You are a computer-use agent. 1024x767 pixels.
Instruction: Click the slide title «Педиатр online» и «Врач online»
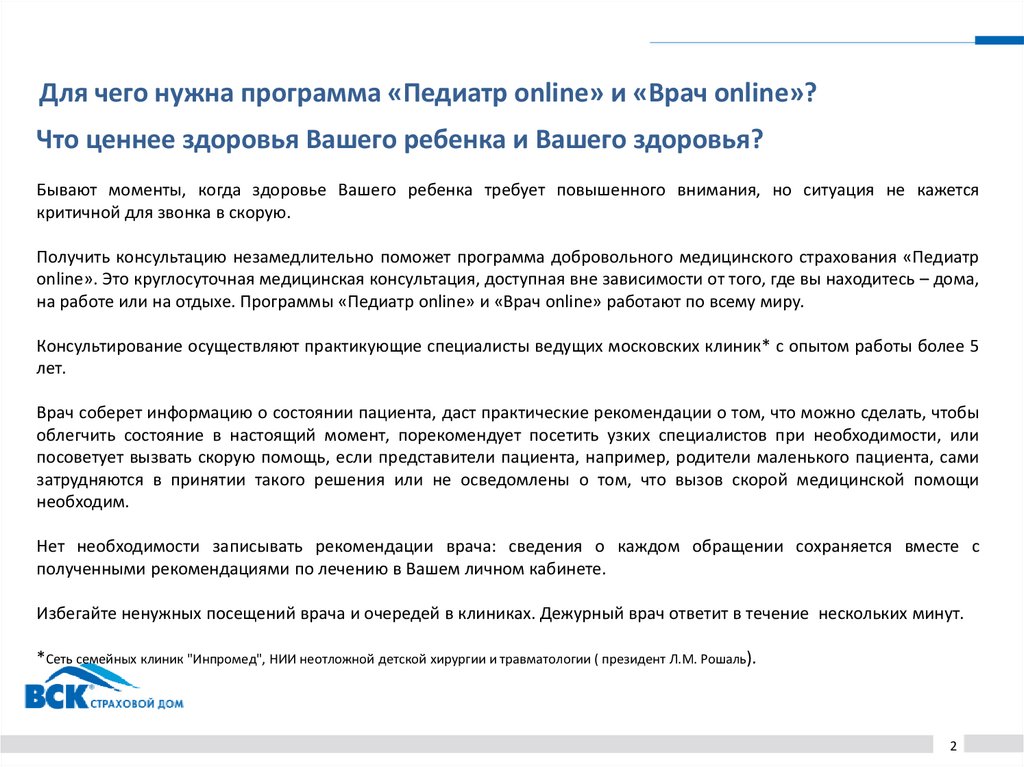point(427,93)
